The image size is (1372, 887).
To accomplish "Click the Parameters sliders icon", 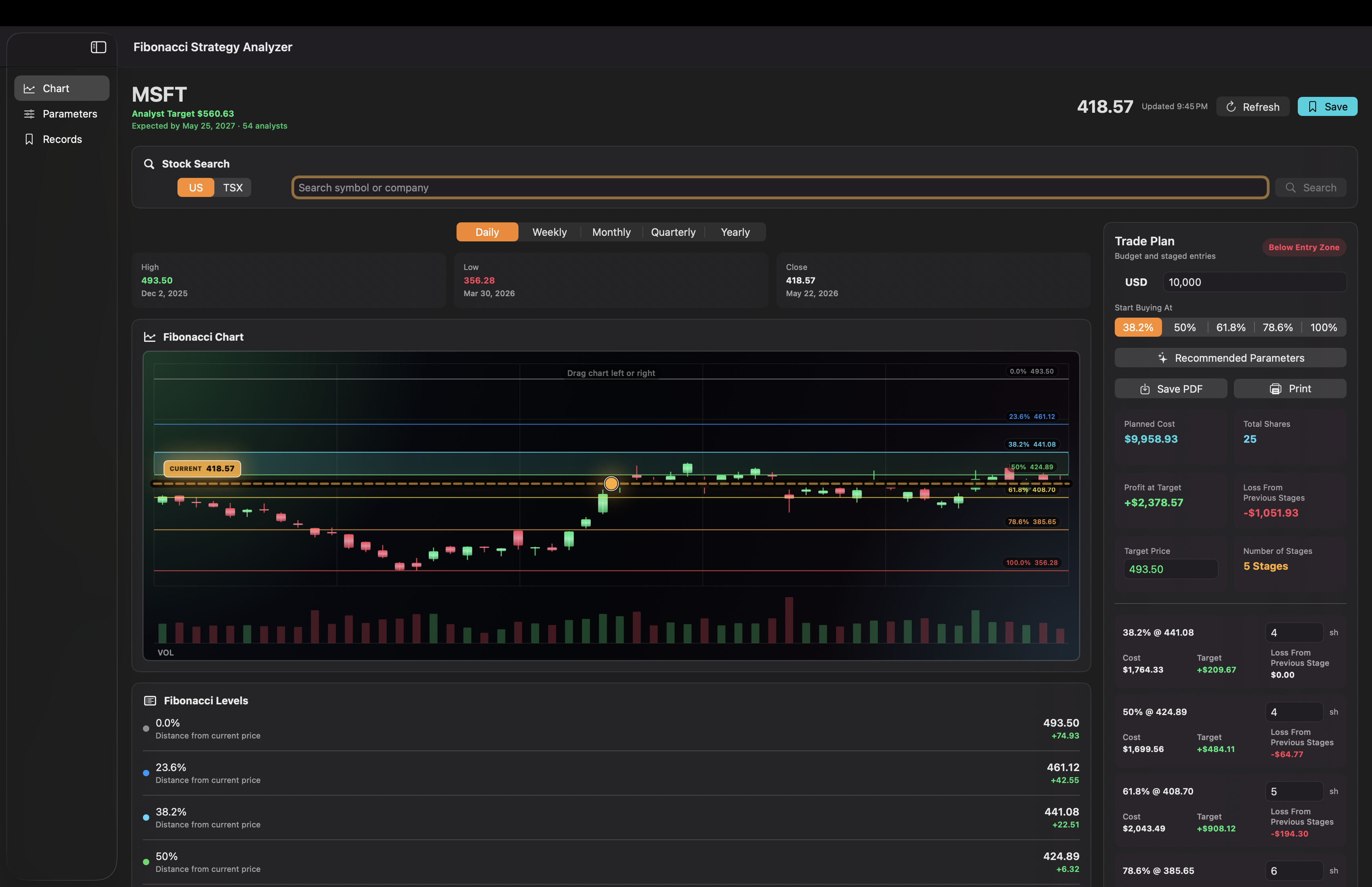I will pos(29,114).
